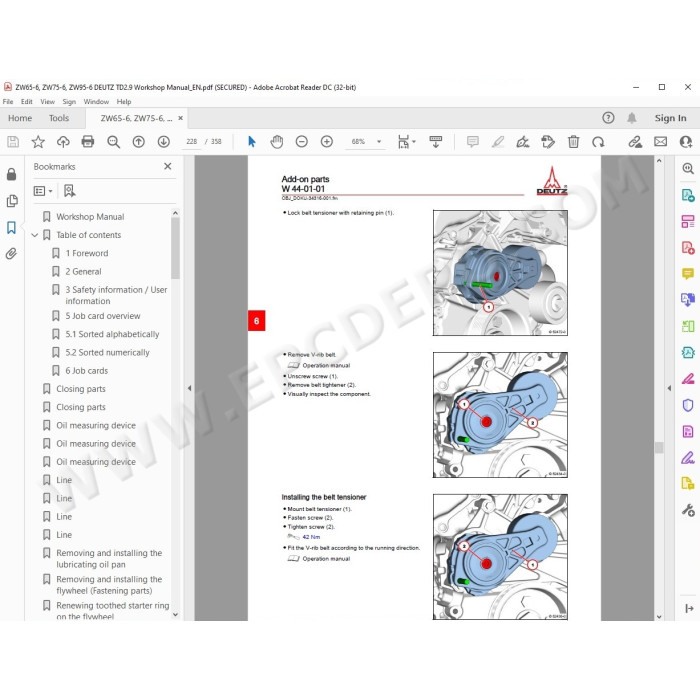Open the scrolling mode tool
This screenshot has width=700, height=700.
click(x=436, y=142)
